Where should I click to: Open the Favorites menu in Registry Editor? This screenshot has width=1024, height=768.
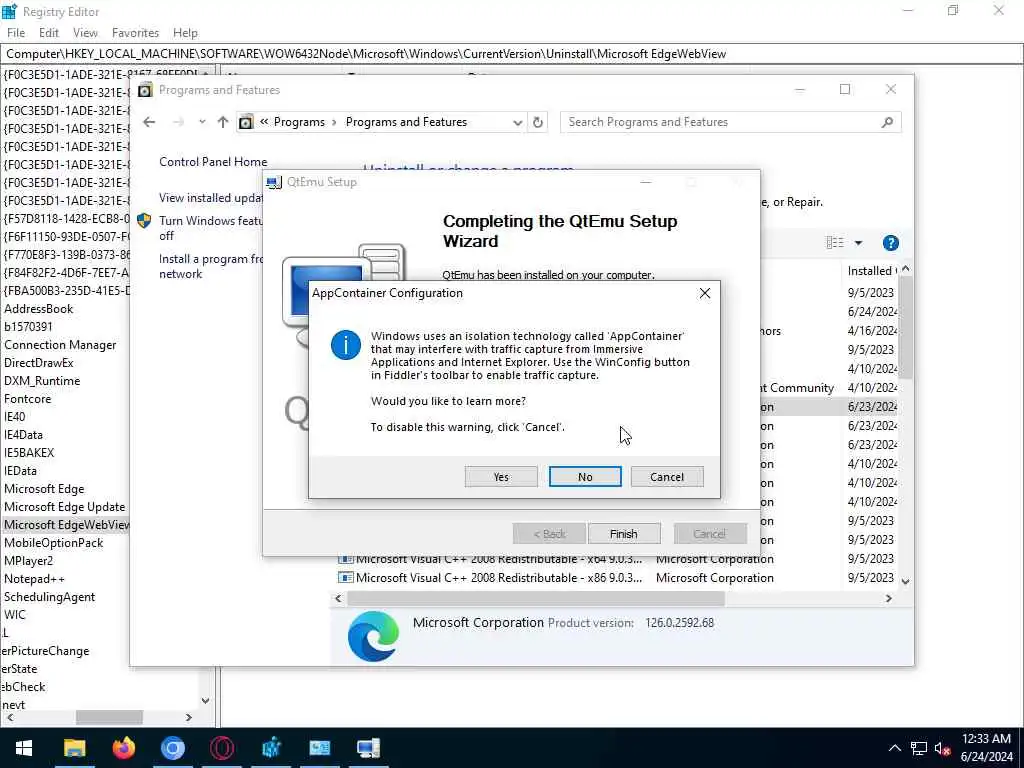point(135,33)
